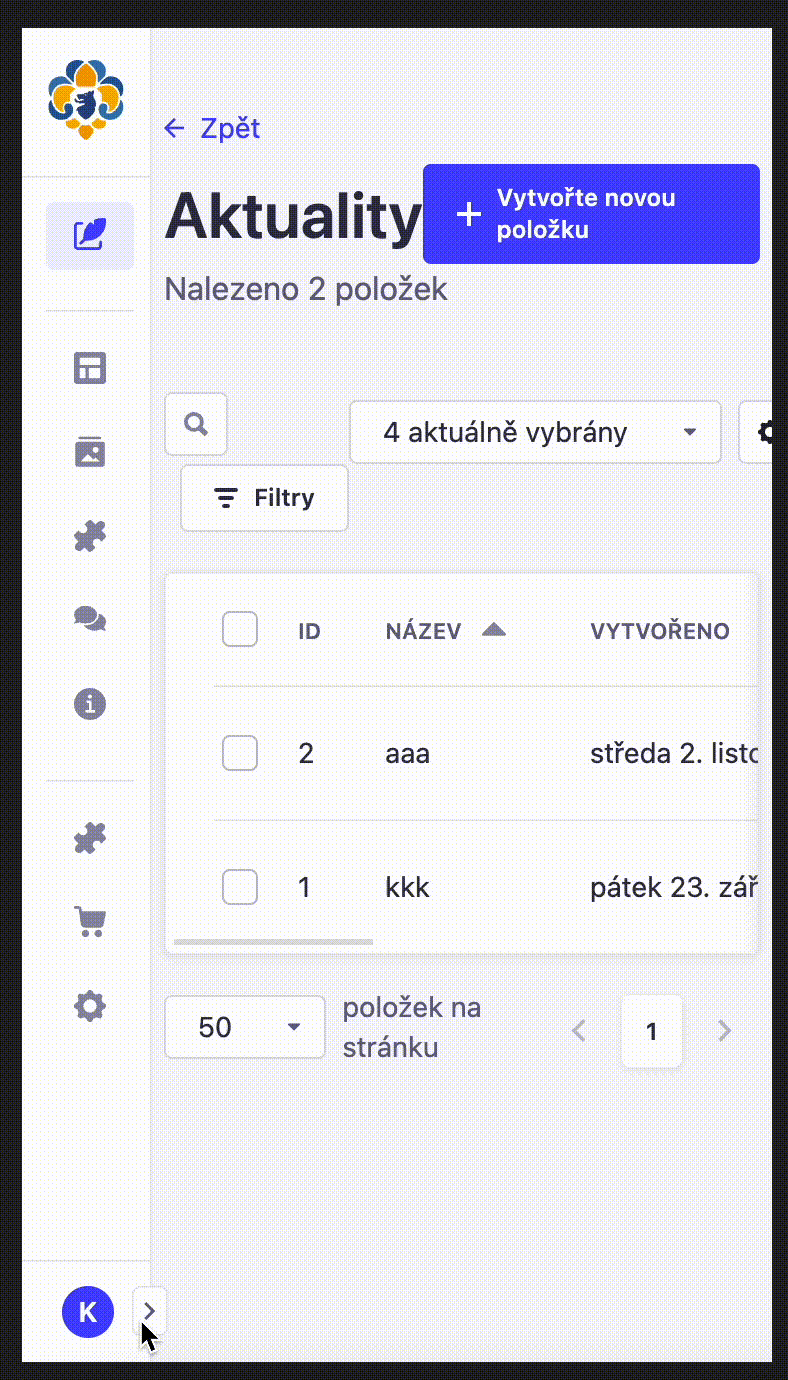The image size is (788, 1380).
Task: Expand the sidebar with chevron arrow
Action: (x=150, y=1311)
